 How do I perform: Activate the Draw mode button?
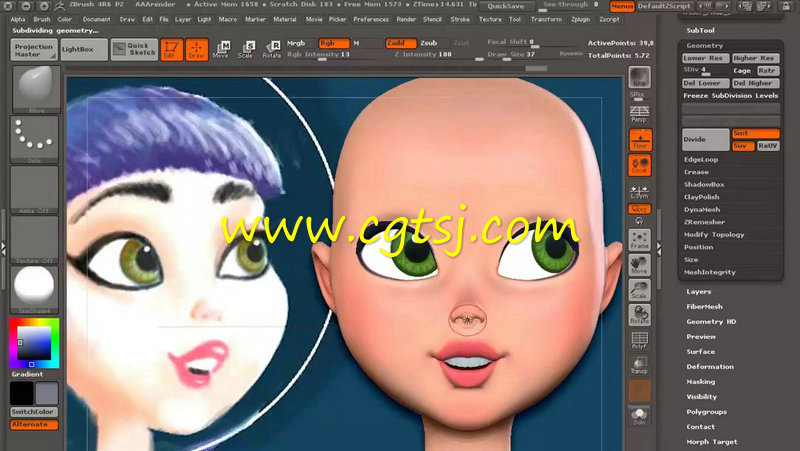click(196, 49)
